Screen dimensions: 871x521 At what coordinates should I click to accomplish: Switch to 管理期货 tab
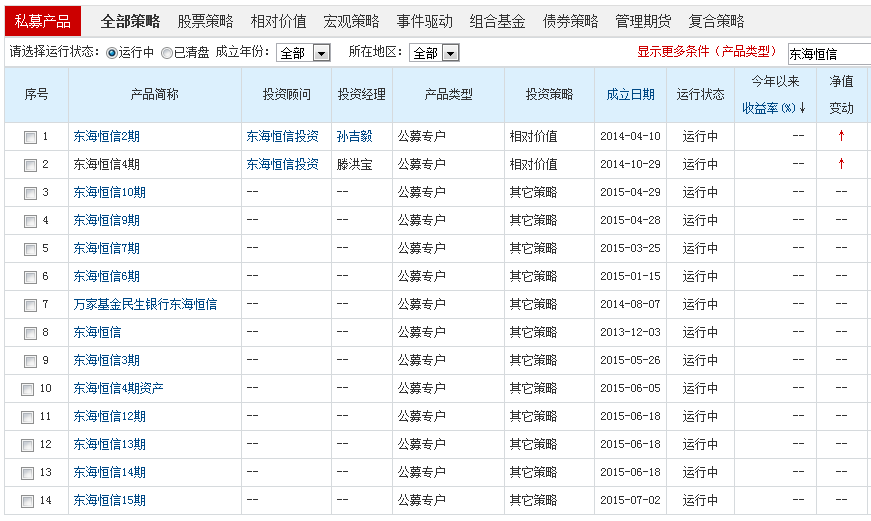pyautogui.click(x=643, y=21)
